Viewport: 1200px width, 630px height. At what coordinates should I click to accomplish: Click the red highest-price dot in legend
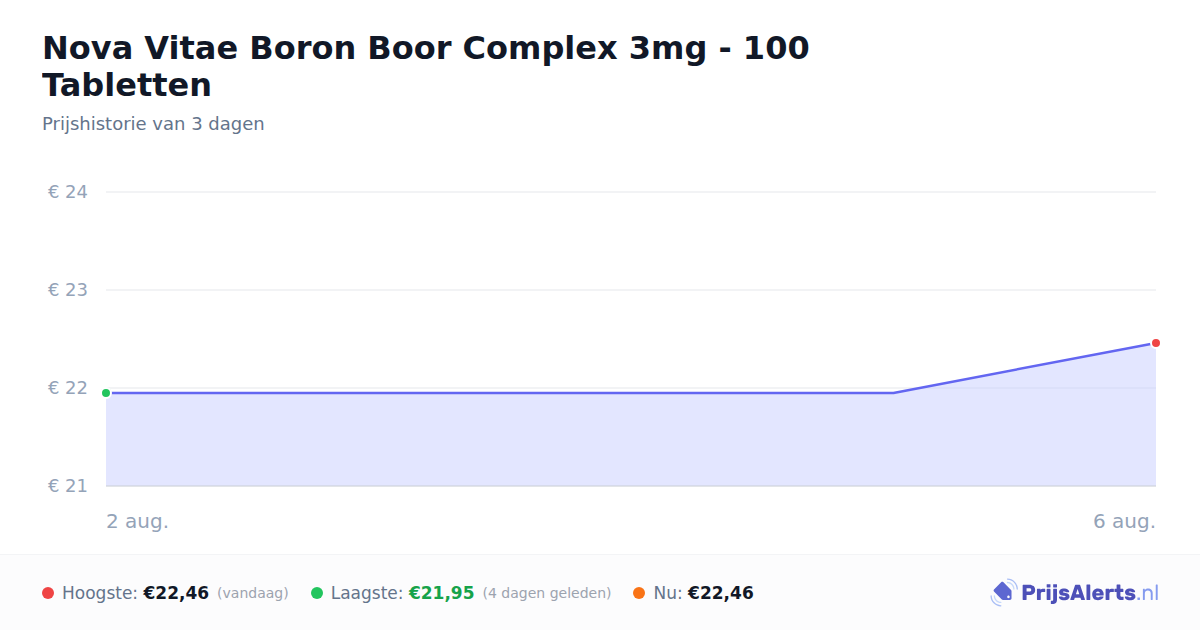pos(48,593)
